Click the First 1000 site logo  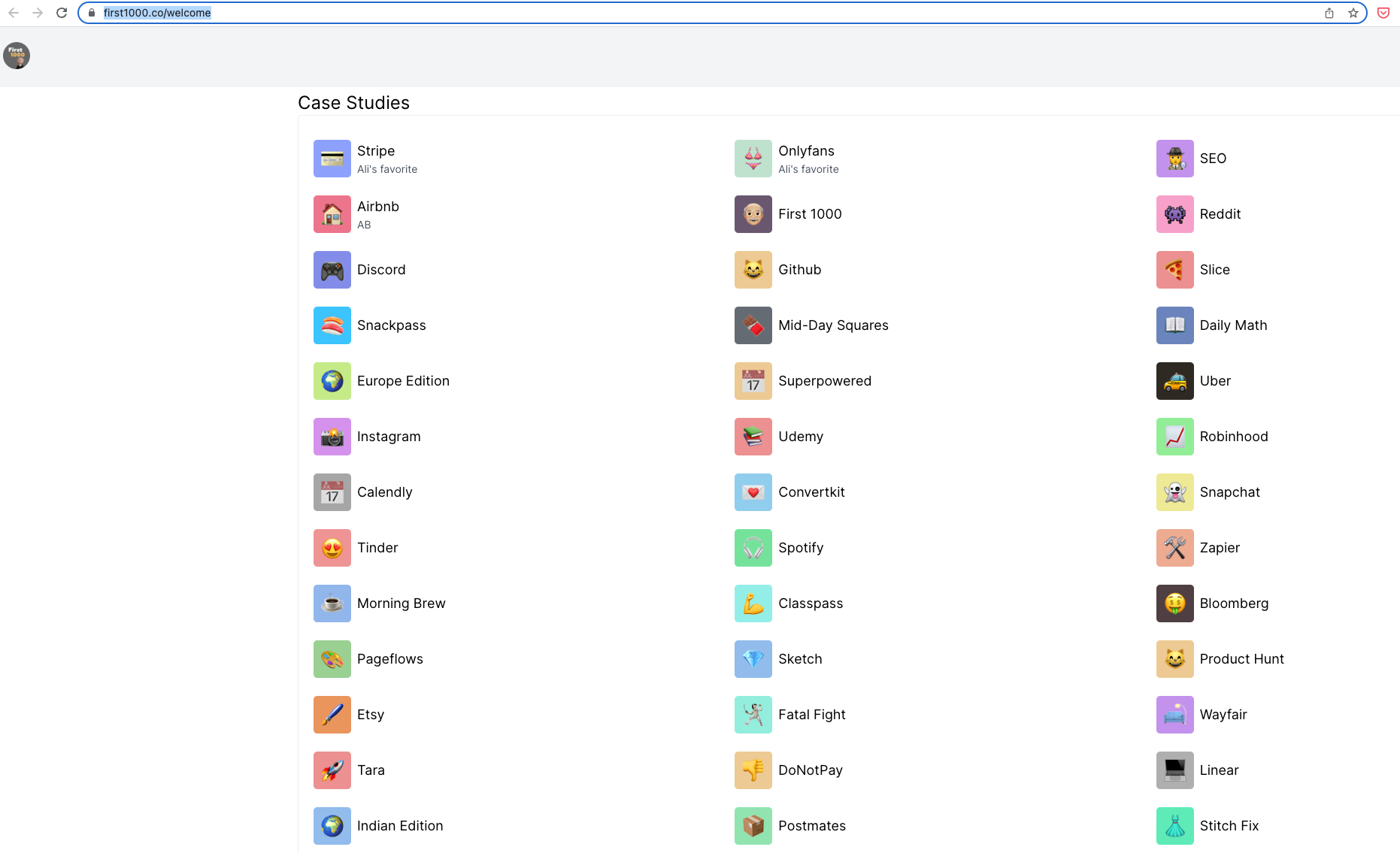(x=17, y=56)
